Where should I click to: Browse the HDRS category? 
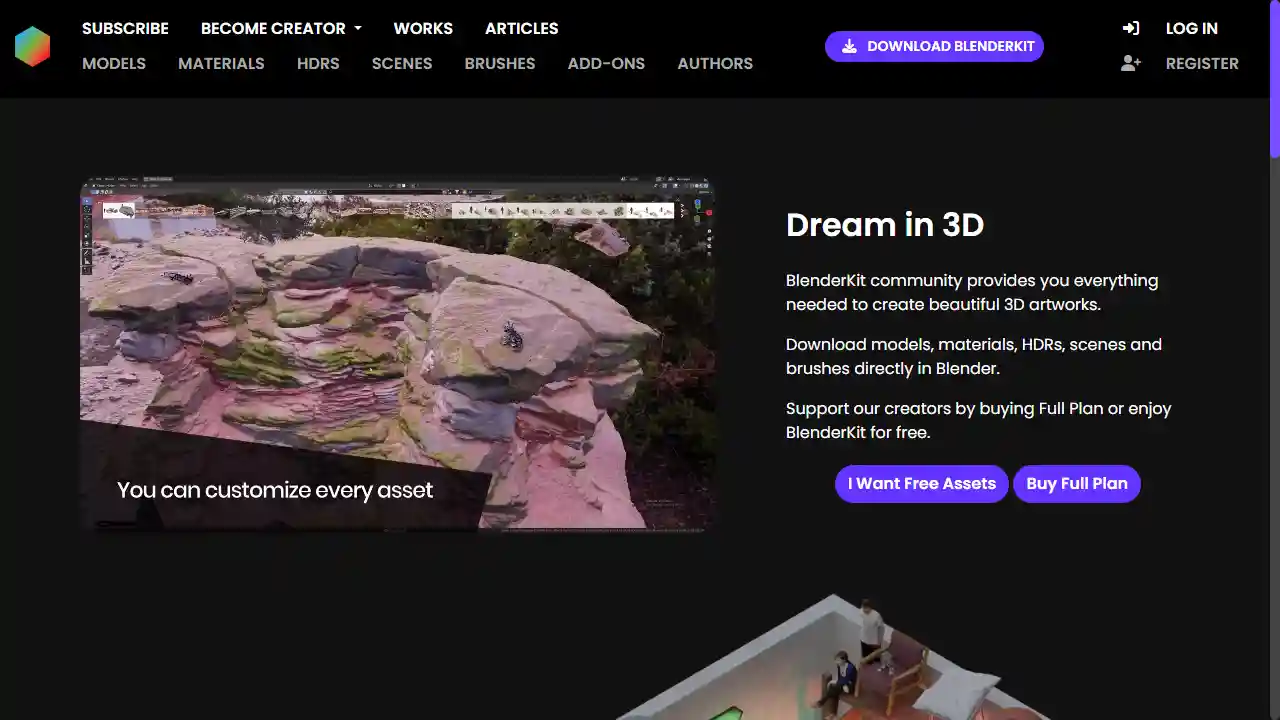coord(318,63)
